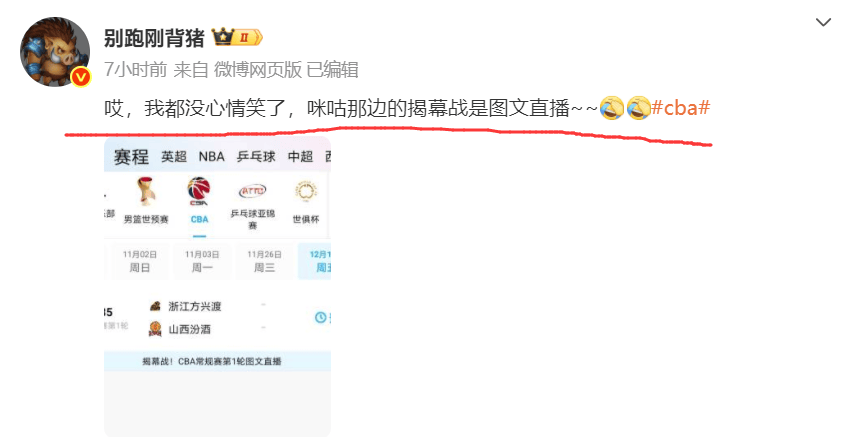Image resolution: width=850 pixels, height=437 pixels.
Task: Select the 11月26日 周三 date
Action: point(265,261)
